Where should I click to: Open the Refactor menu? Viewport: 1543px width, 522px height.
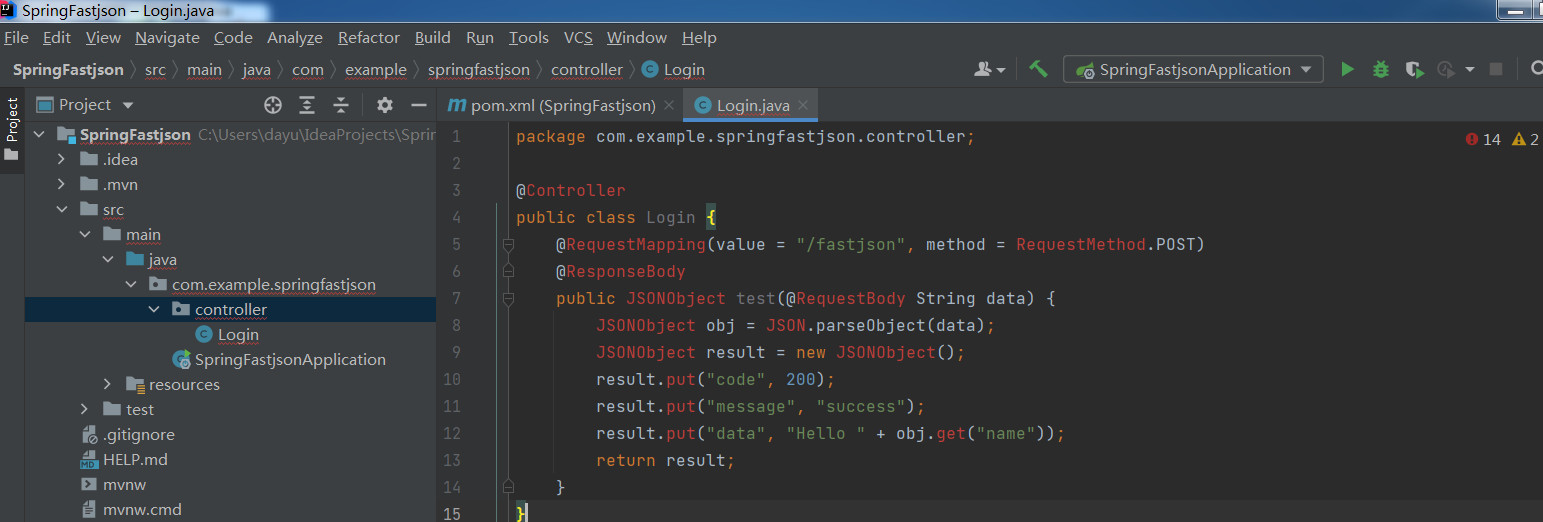click(369, 38)
